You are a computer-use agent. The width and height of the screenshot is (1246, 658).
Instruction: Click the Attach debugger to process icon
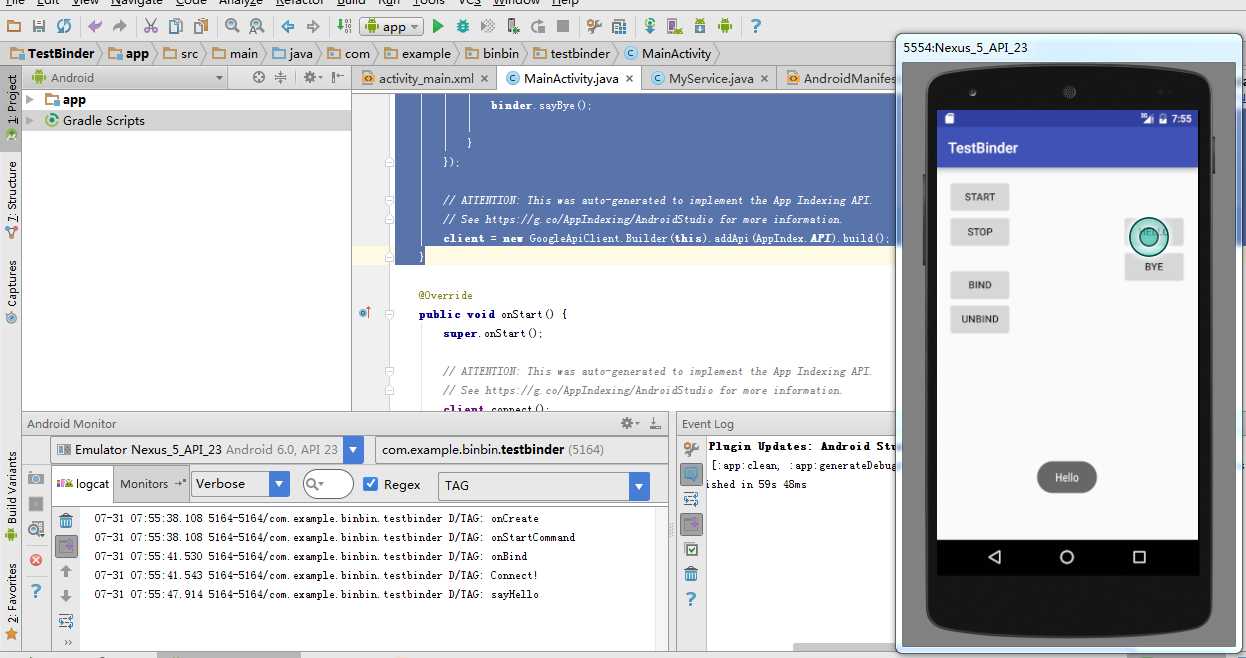point(513,26)
